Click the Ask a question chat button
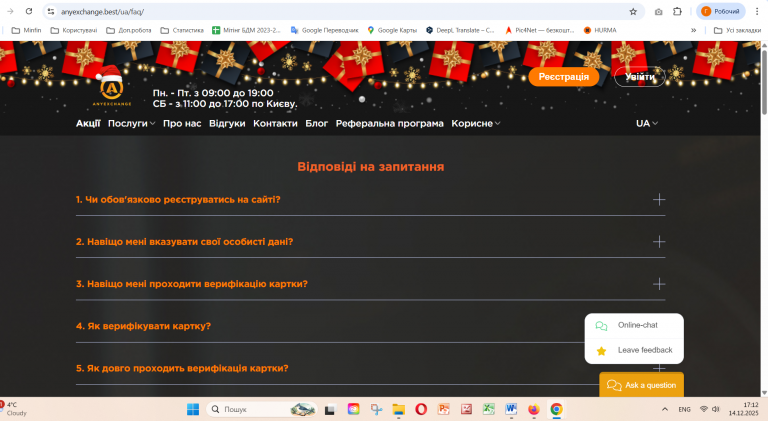The width and height of the screenshot is (768, 421). 641,385
